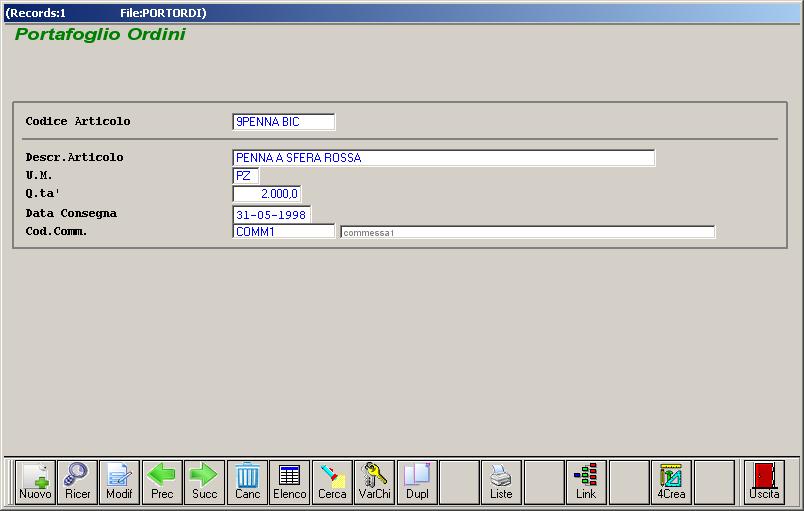Click the Descr.Articolo field PENNA A SFERA ROSSA
Image resolution: width=804 pixels, height=511 pixels.
point(443,158)
